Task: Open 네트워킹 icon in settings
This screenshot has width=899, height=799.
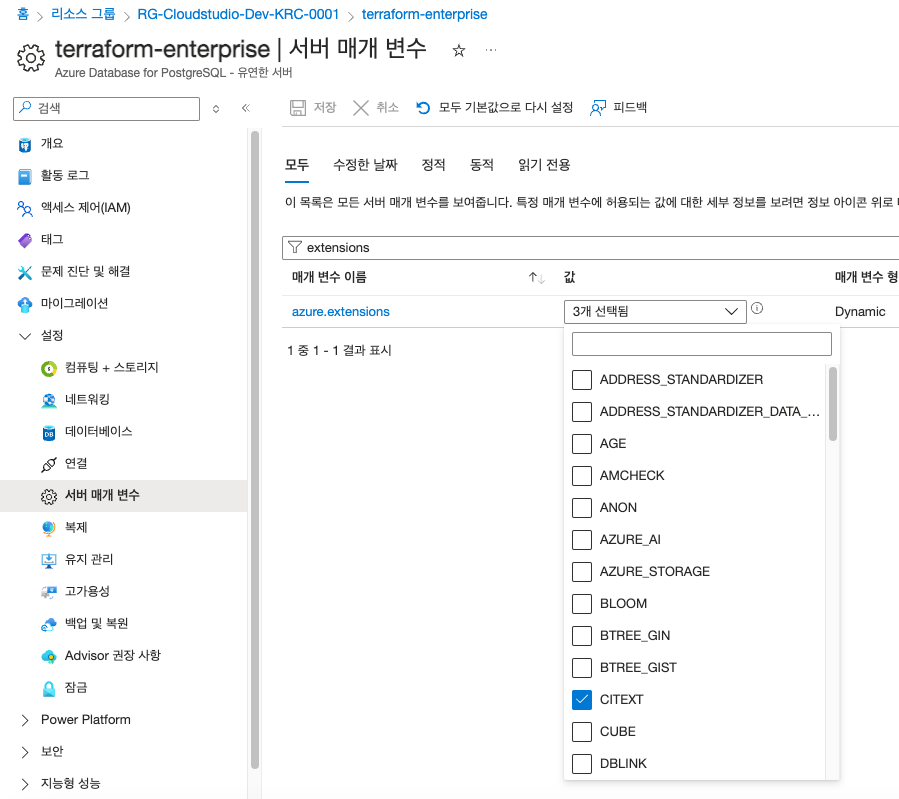Action: click(49, 401)
